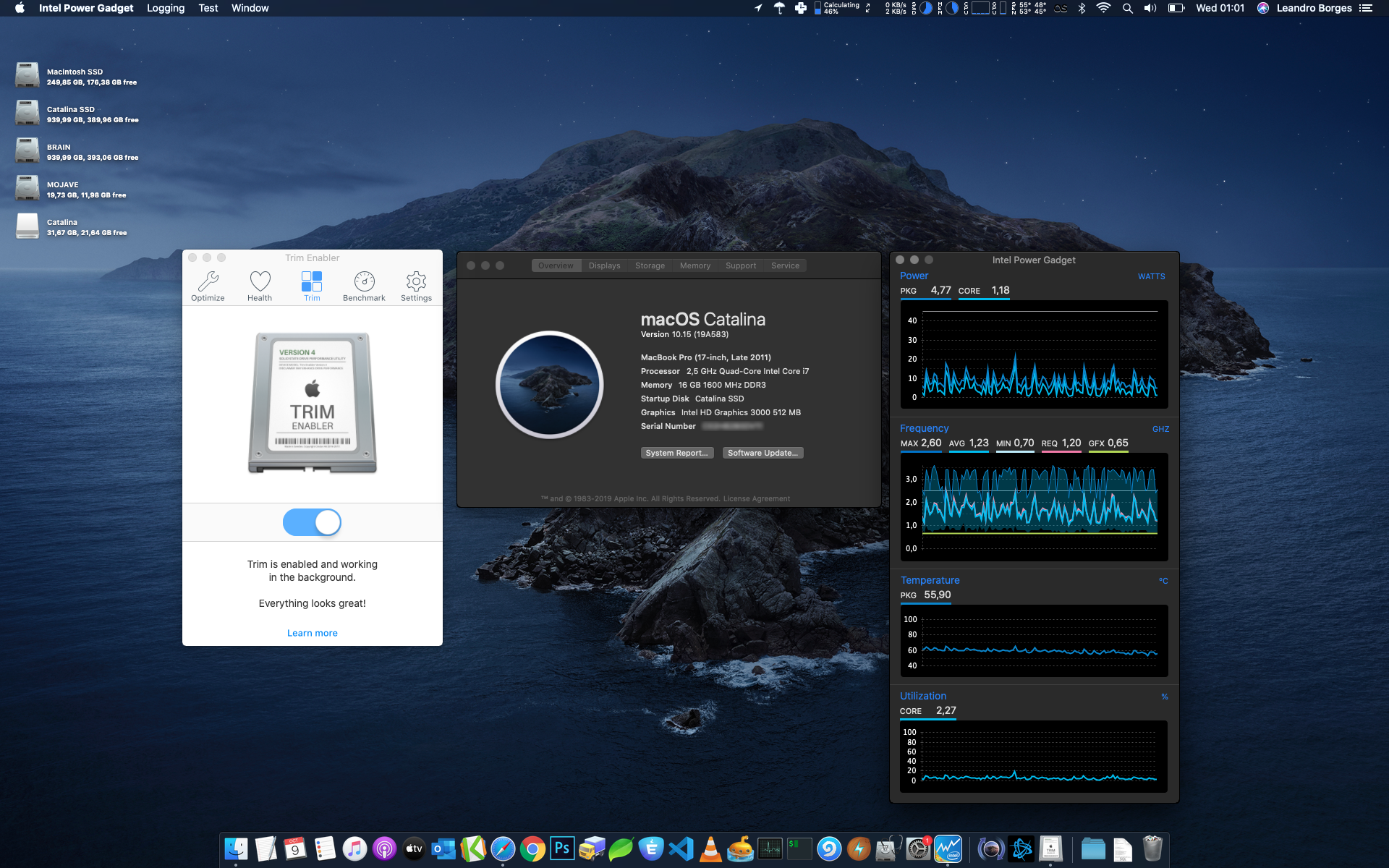Open Siri from the menu bar
Screen dimensions: 1389x868
click(1263, 8)
